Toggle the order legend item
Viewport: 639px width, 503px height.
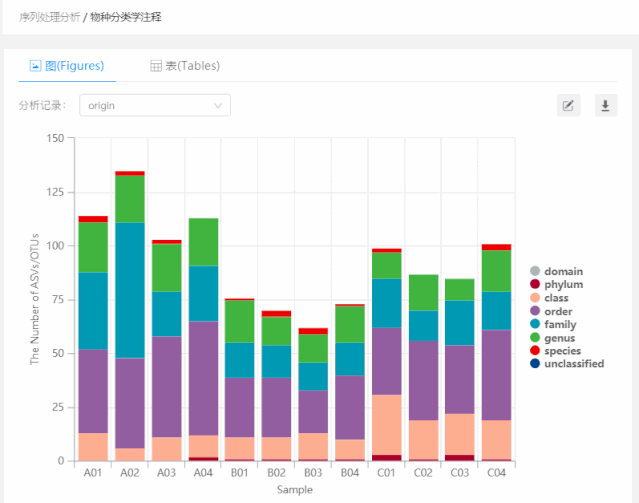558,311
